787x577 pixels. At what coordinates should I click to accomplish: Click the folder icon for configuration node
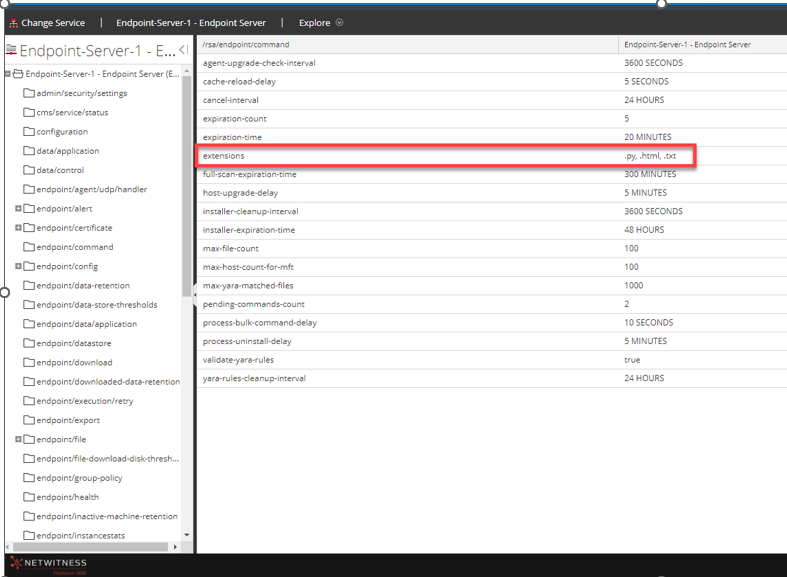[x=29, y=131]
